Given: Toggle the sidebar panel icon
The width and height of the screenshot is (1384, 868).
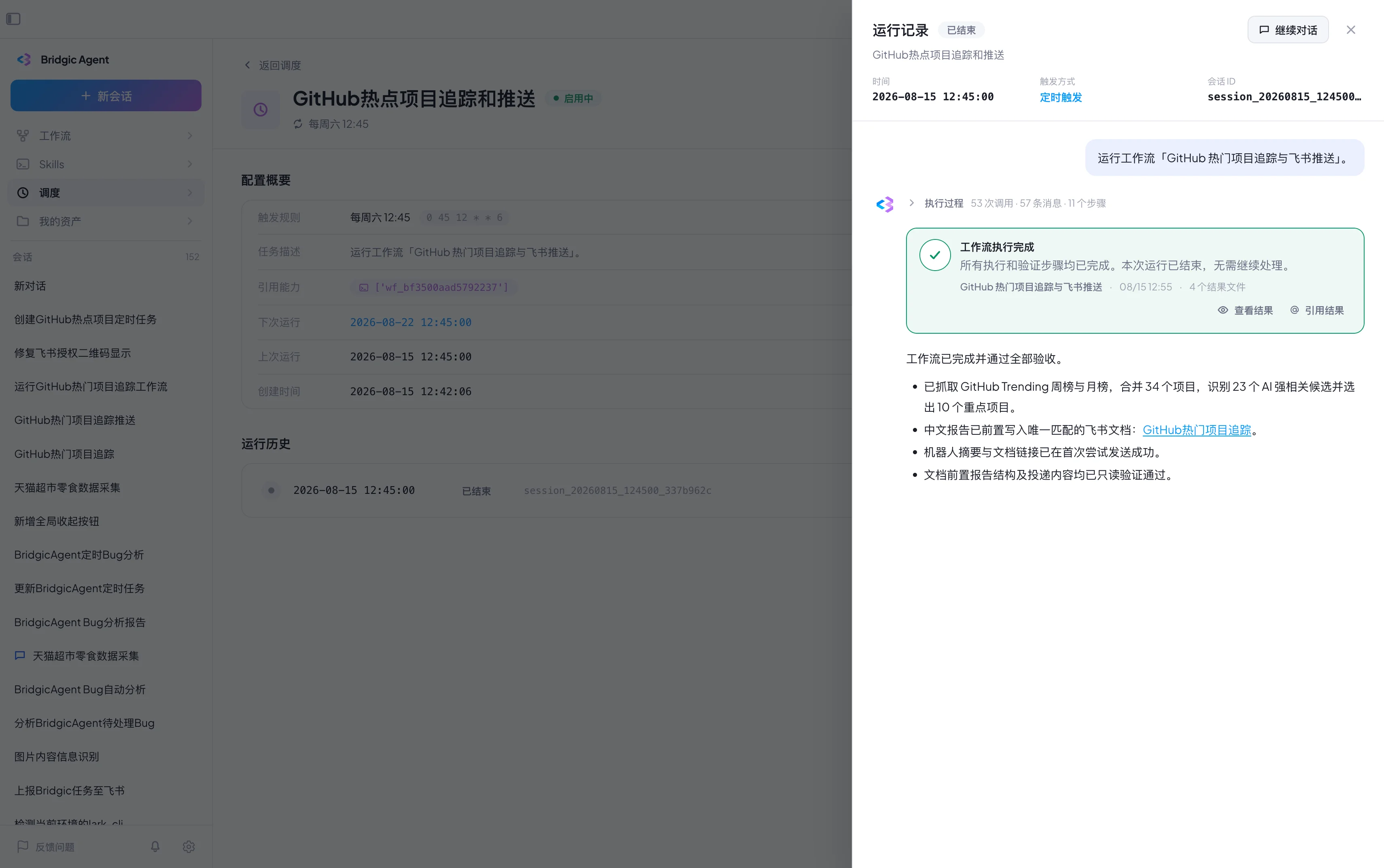Looking at the screenshot, I should (x=13, y=19).
